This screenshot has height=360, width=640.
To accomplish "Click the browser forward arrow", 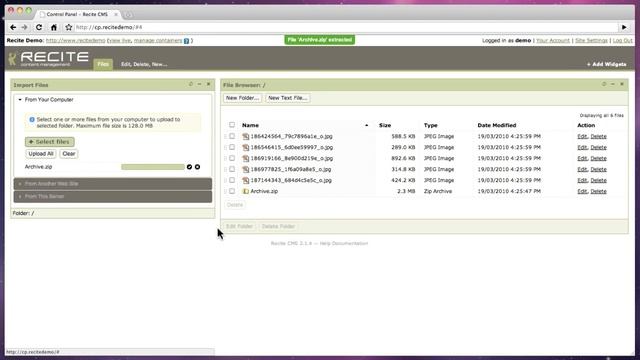I will click(24, 27).
